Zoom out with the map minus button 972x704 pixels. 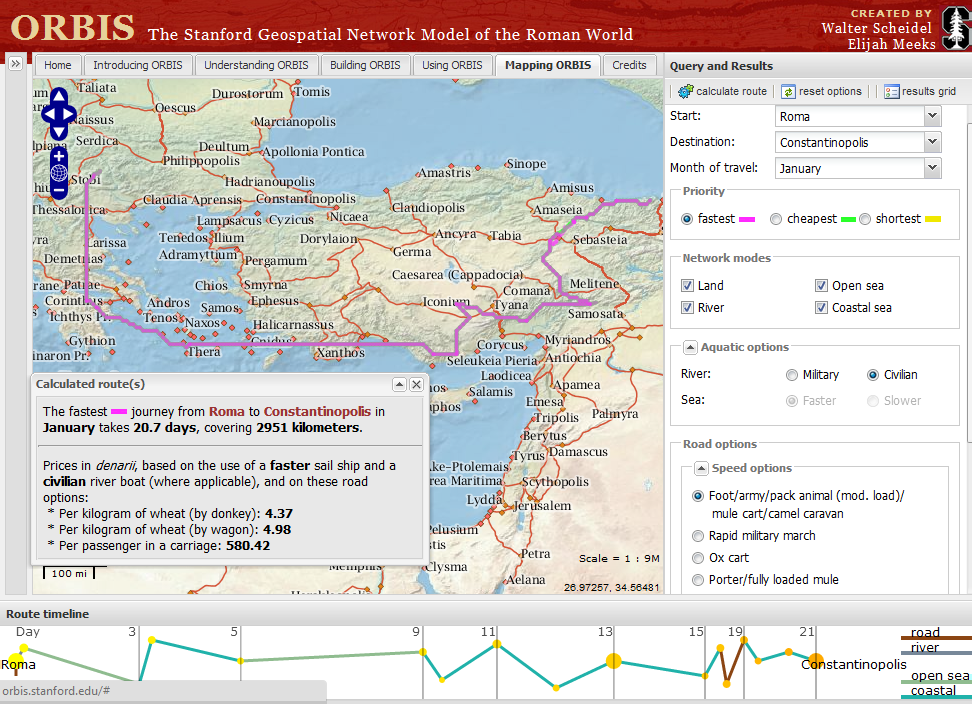tap(59, 190)
